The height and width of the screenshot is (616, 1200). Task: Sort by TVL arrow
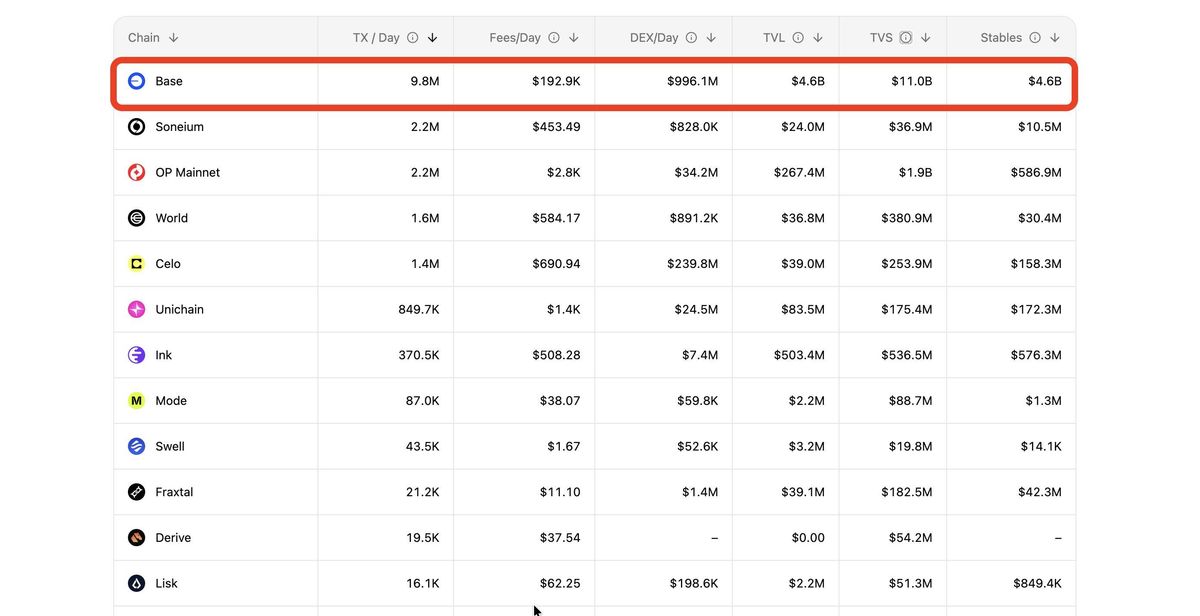818,38
